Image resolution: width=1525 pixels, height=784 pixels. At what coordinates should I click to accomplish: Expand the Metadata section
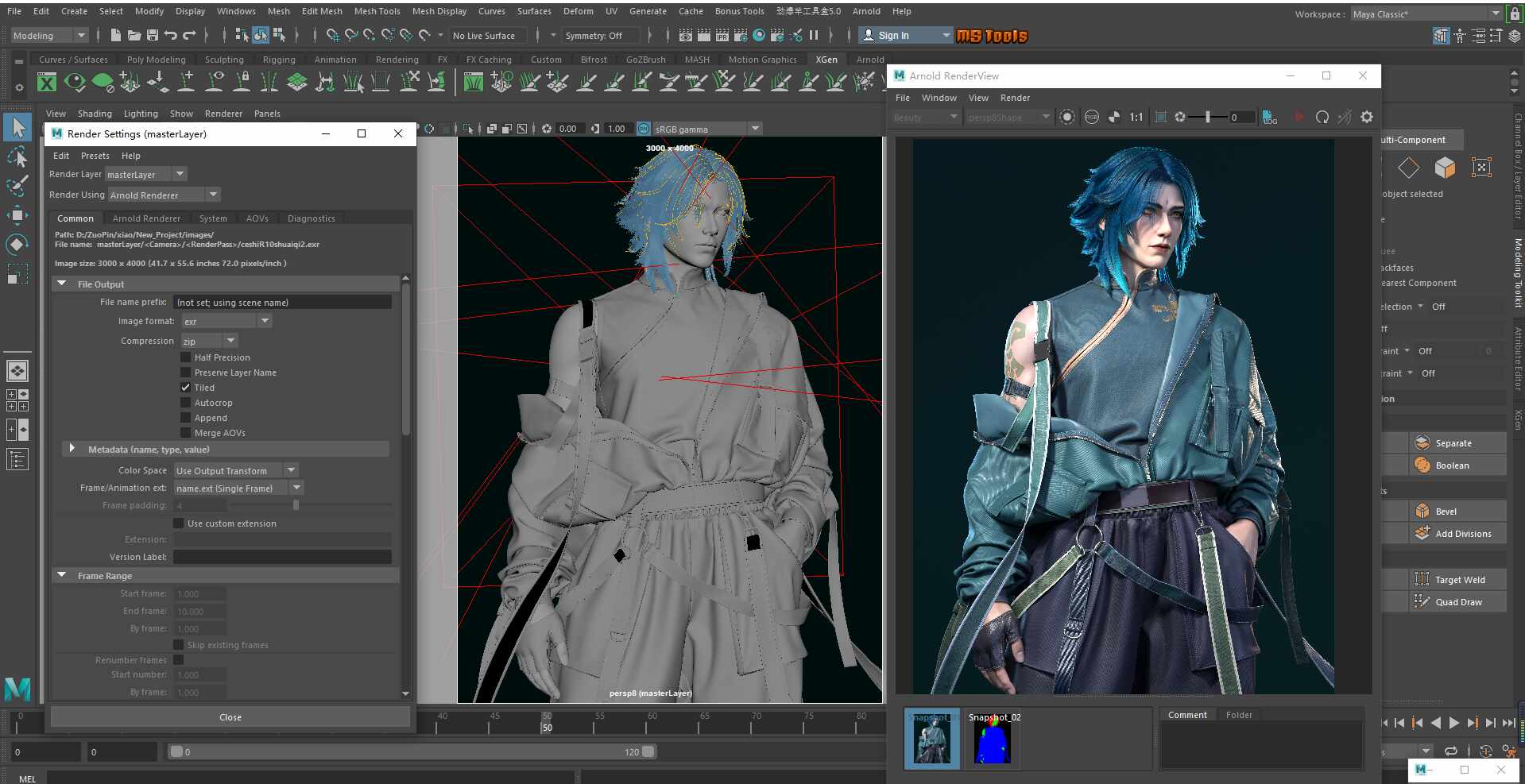[x=72, y=449]
